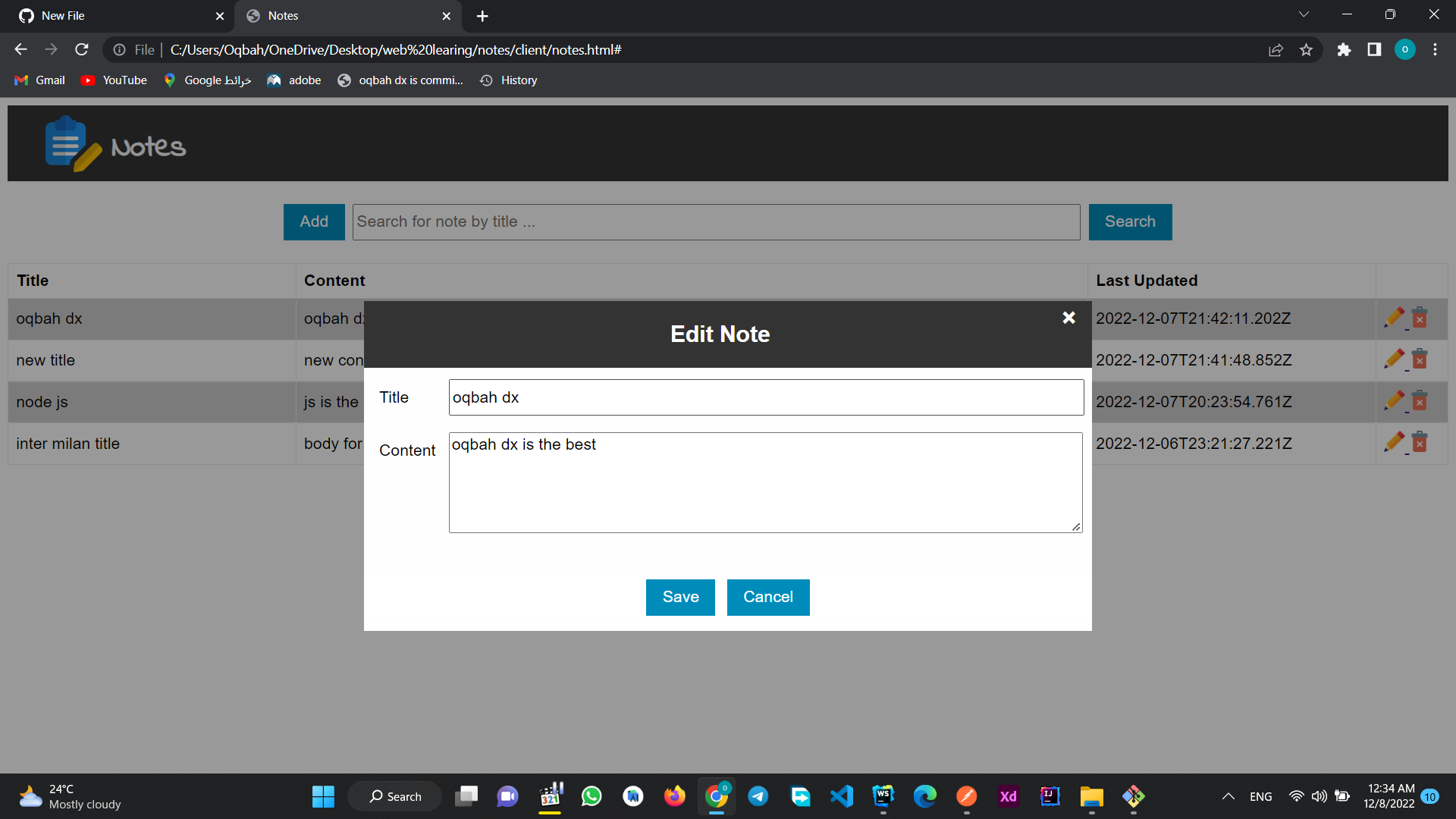Cancel editing the note

767,598
